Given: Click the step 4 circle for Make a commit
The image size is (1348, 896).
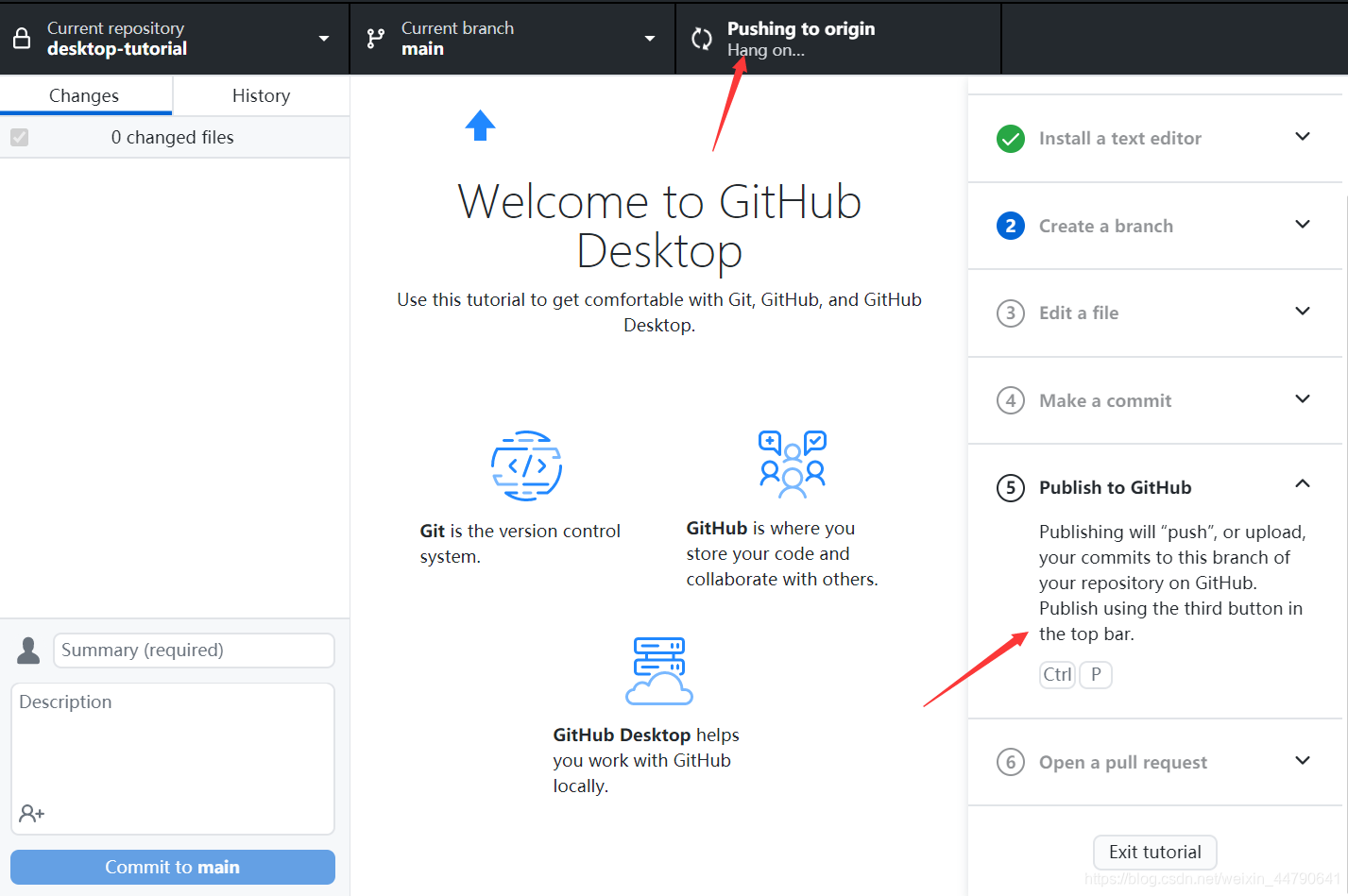Looking at the screenshot, I should point(1011,400).
